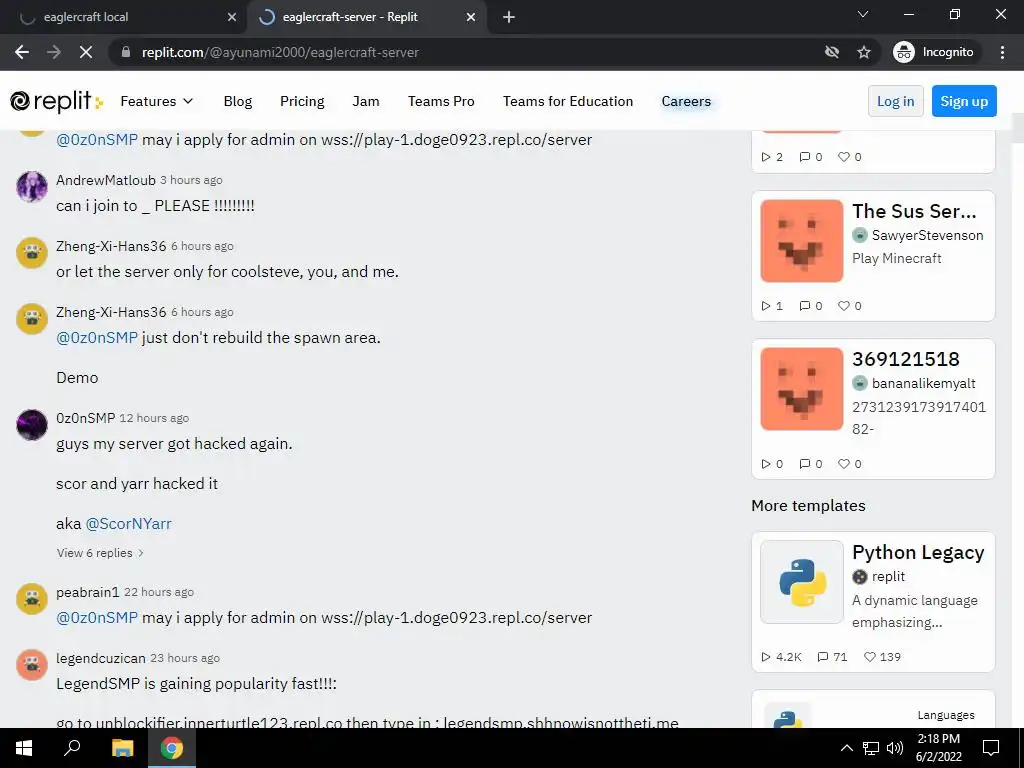The height and width of the screenshot is (768, 1024).
Task: Click peabrain1's avatar
Action: pyautogui.click(x=31, y=599)
